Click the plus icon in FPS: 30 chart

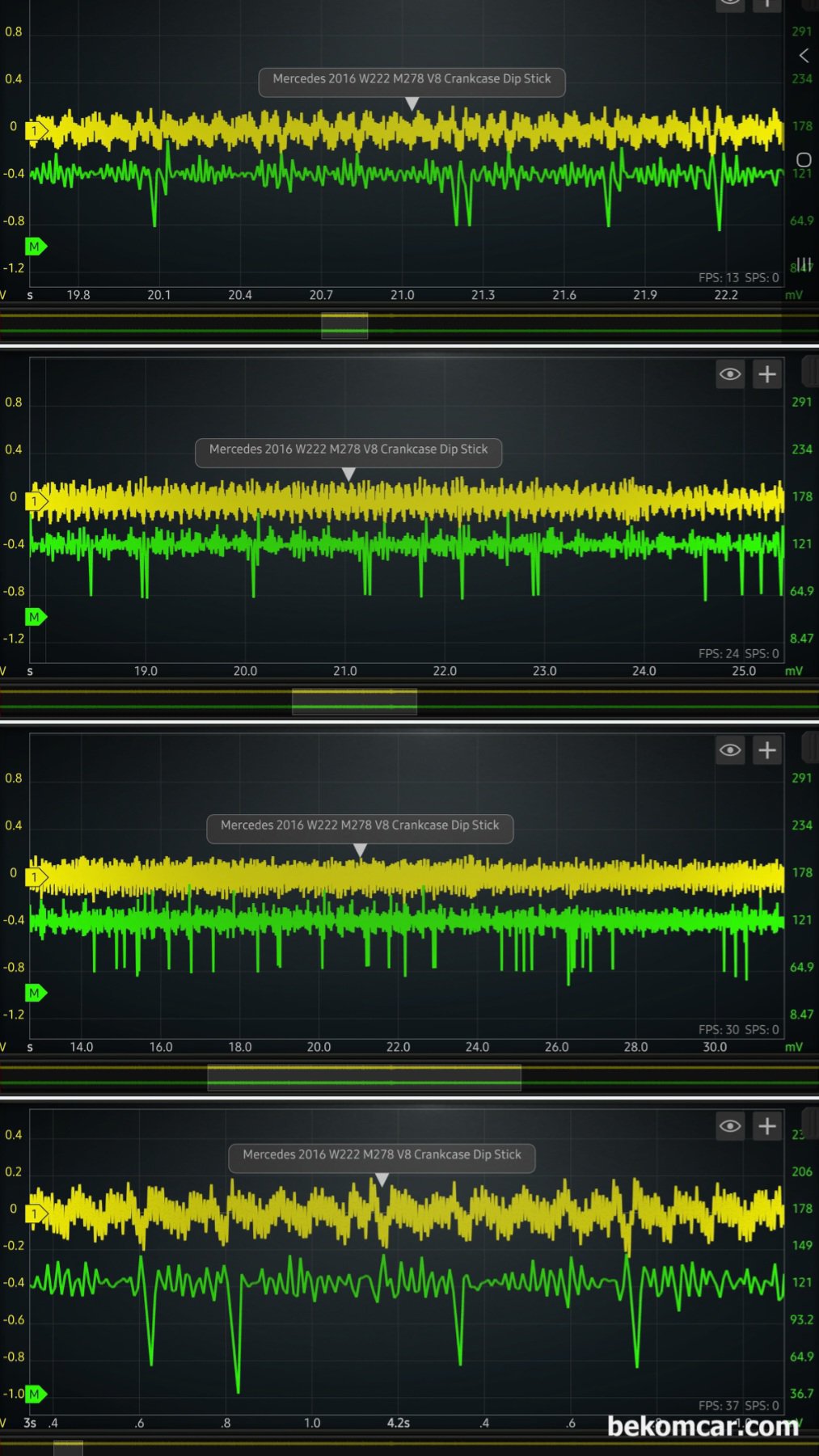[x=766, y=750]
